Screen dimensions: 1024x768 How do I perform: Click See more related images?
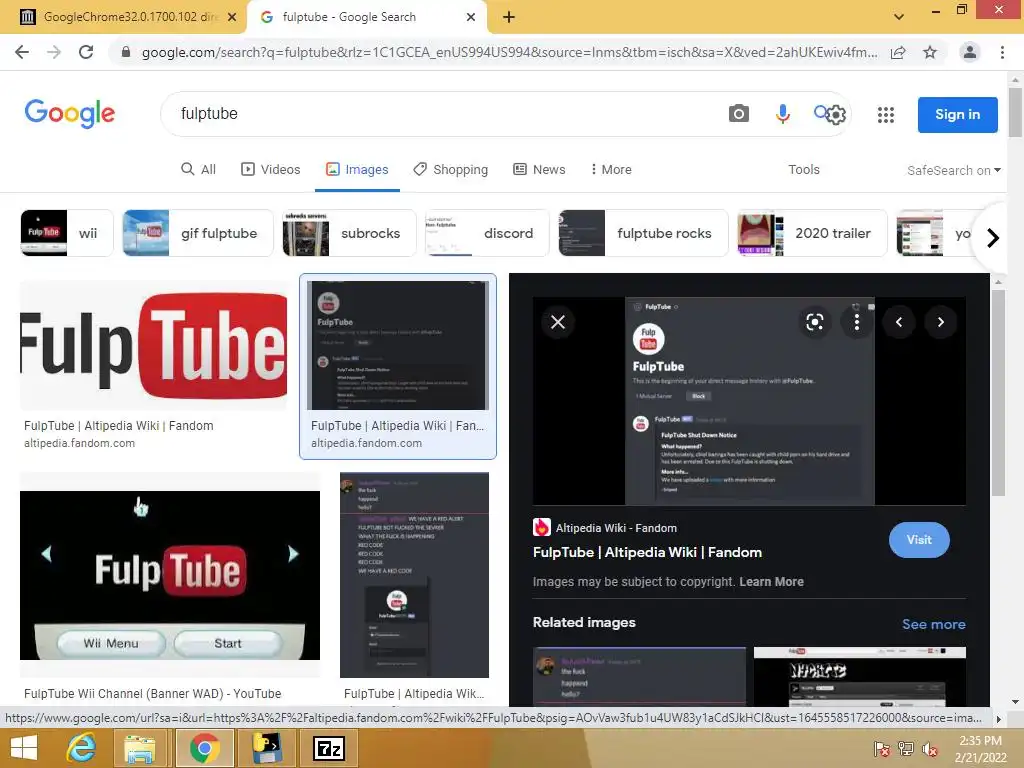(933, 624)
